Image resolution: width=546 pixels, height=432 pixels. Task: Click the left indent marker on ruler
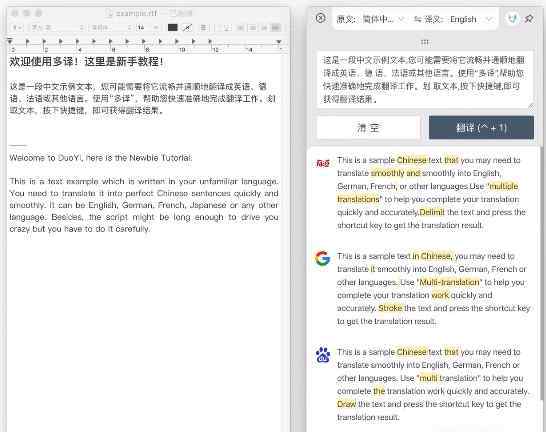10,41
